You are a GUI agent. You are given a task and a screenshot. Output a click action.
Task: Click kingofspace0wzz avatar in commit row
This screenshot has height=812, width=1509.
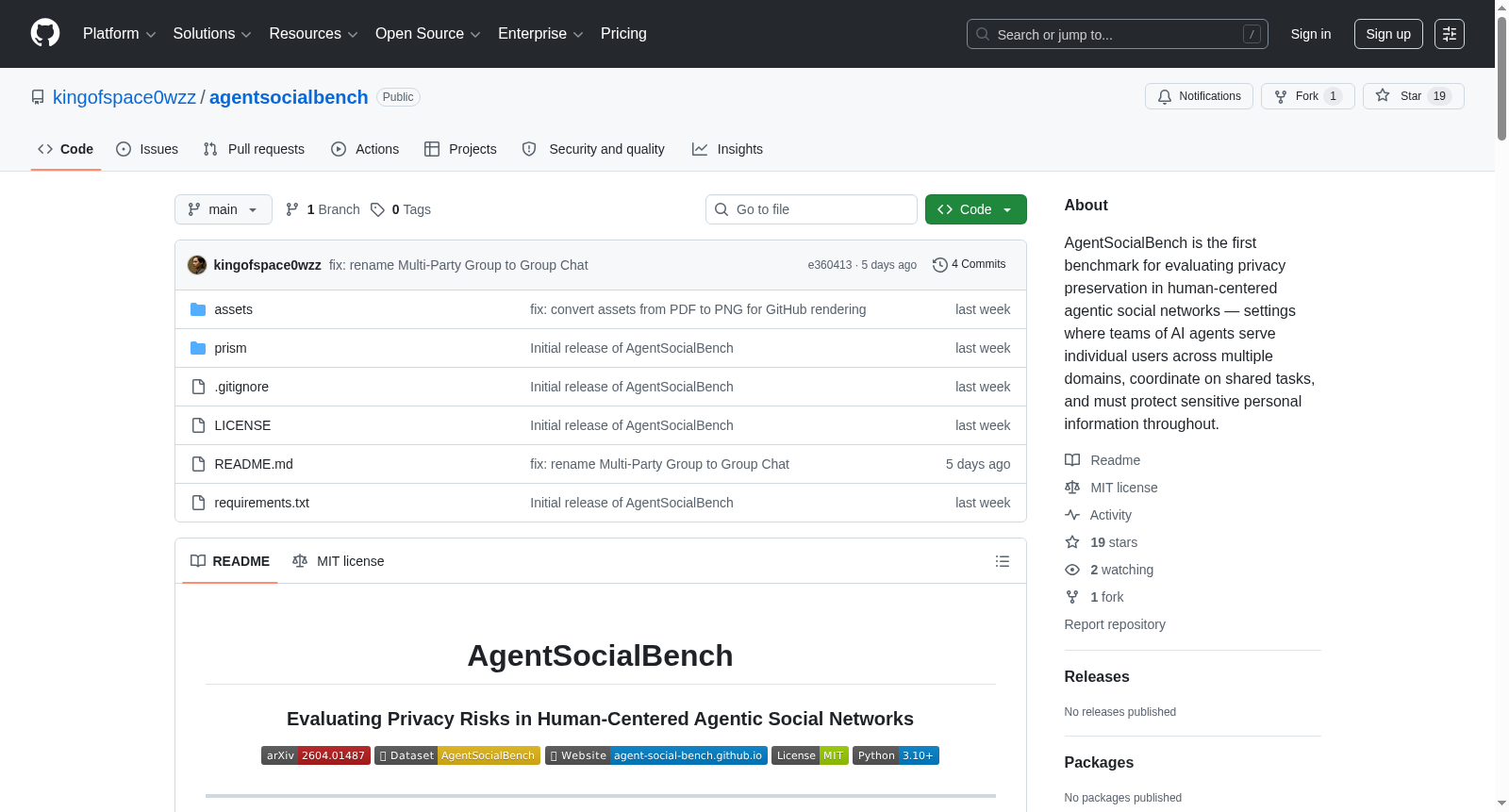(x=197, y=265)
